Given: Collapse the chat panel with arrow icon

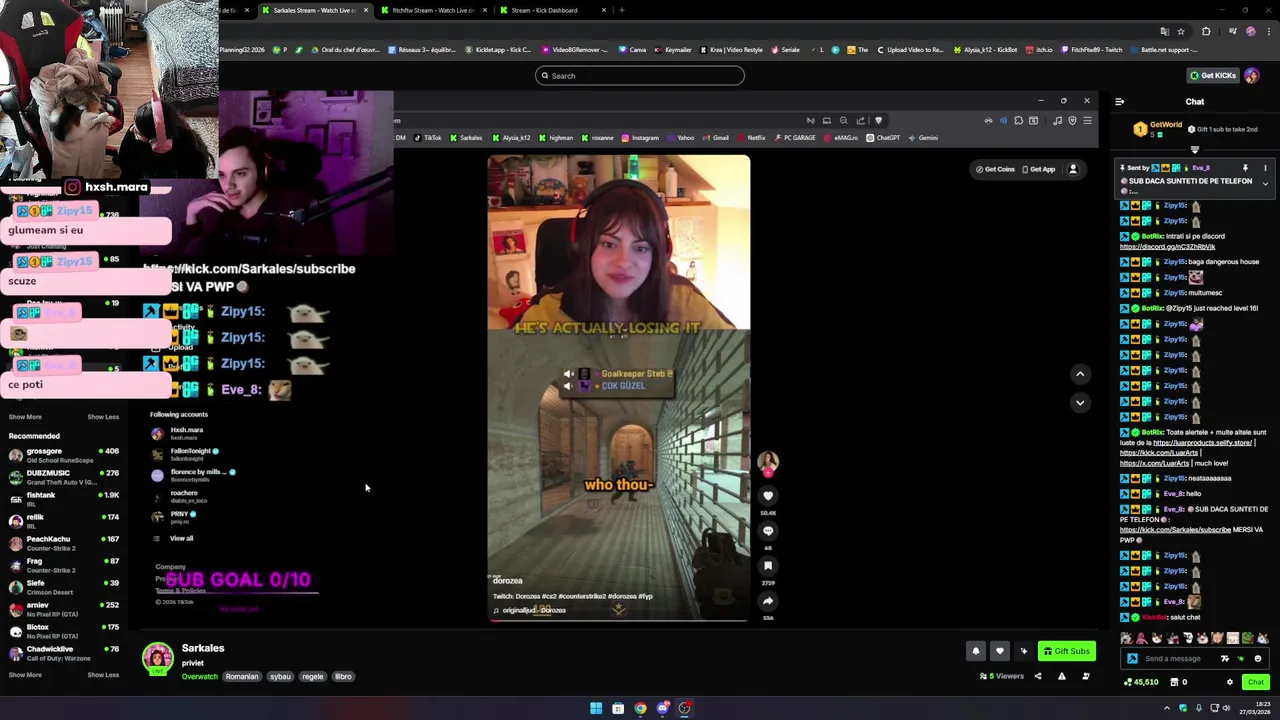Looking at the screenshot, I should [x=1119, y=101].
